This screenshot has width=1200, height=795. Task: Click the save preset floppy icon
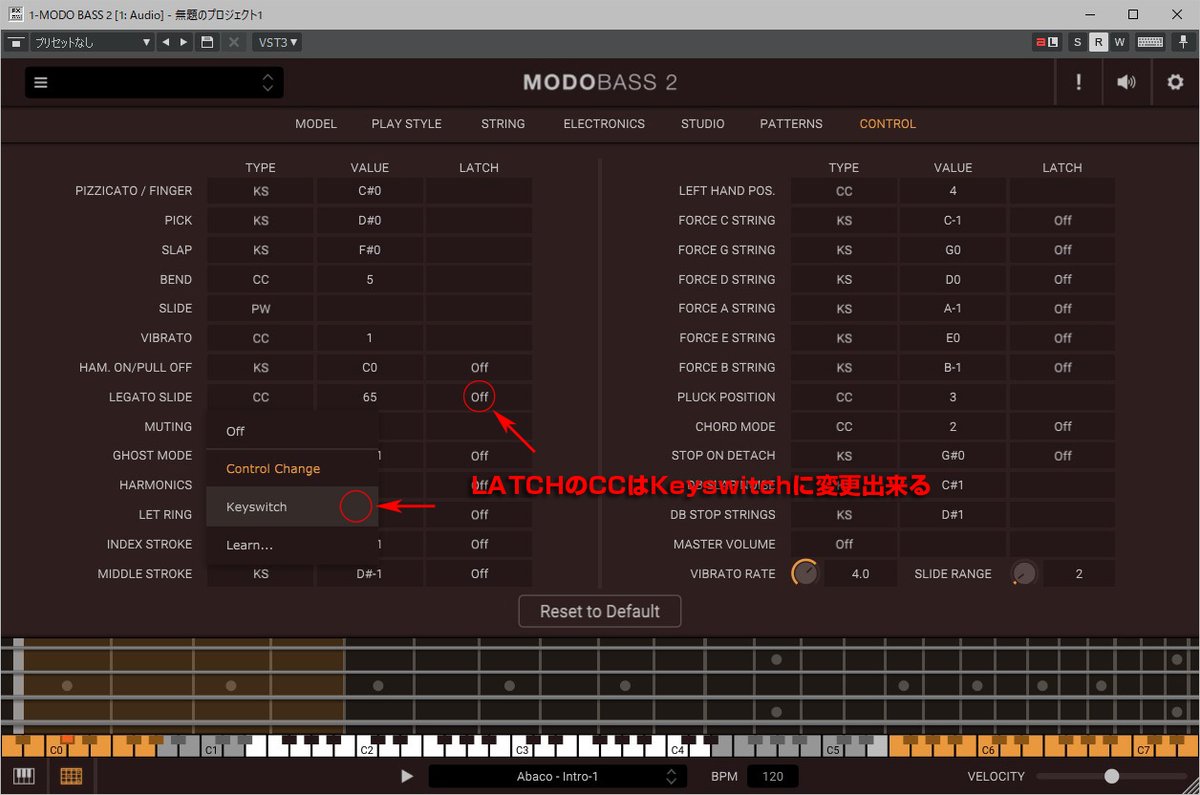[207, 42]
